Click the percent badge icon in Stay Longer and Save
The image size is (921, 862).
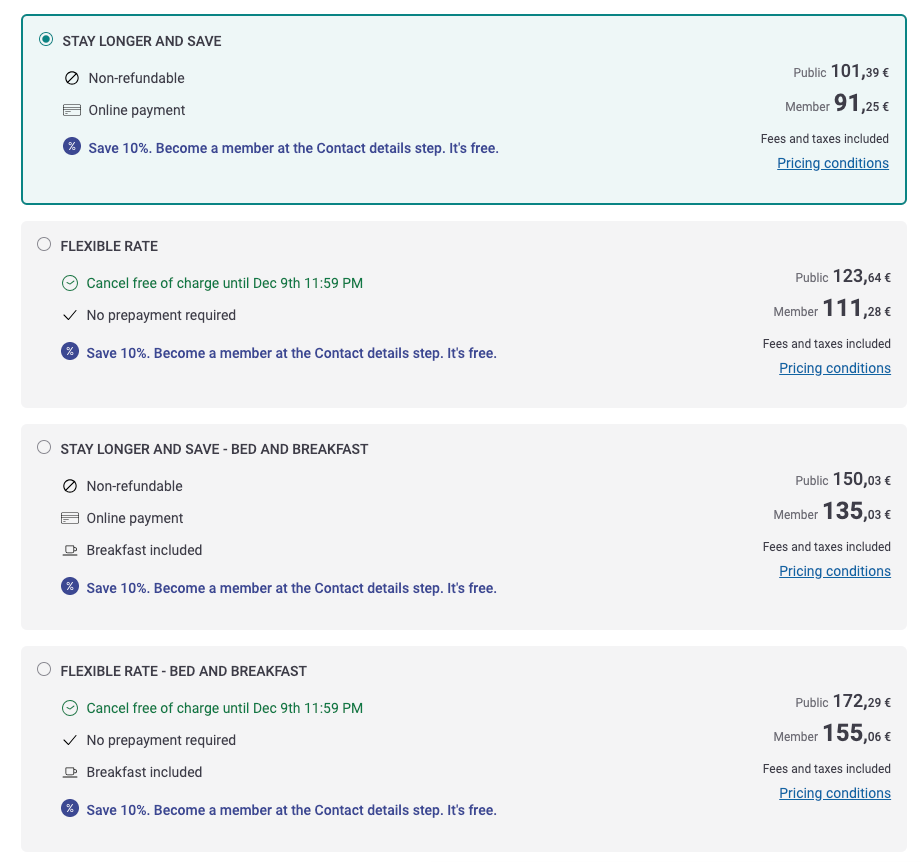pyautogui.click(x=72, y=146)
